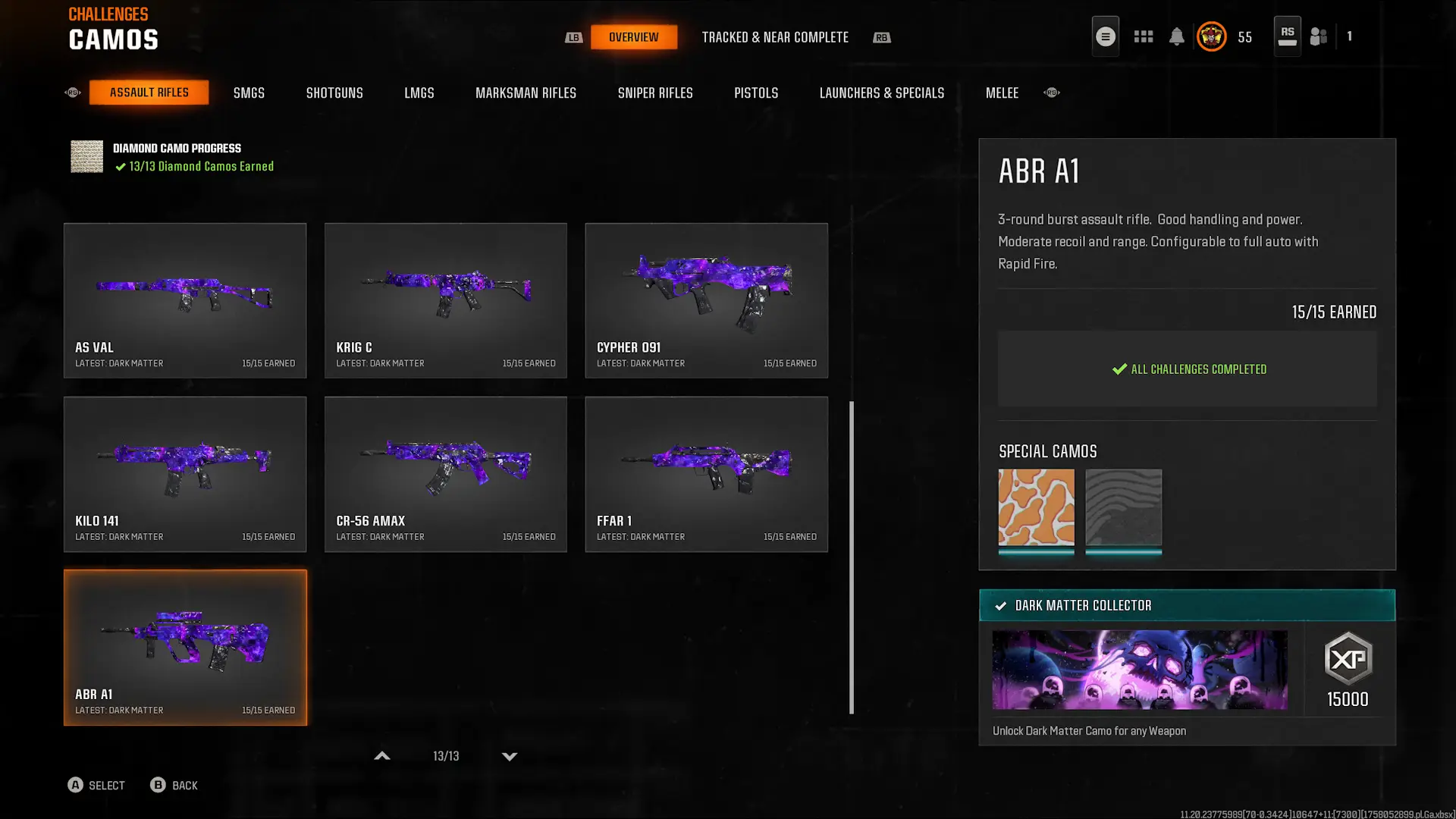Screen dimensions: 1456x819
Task: Click the page down chevron arrow
Action: [510, 756]
